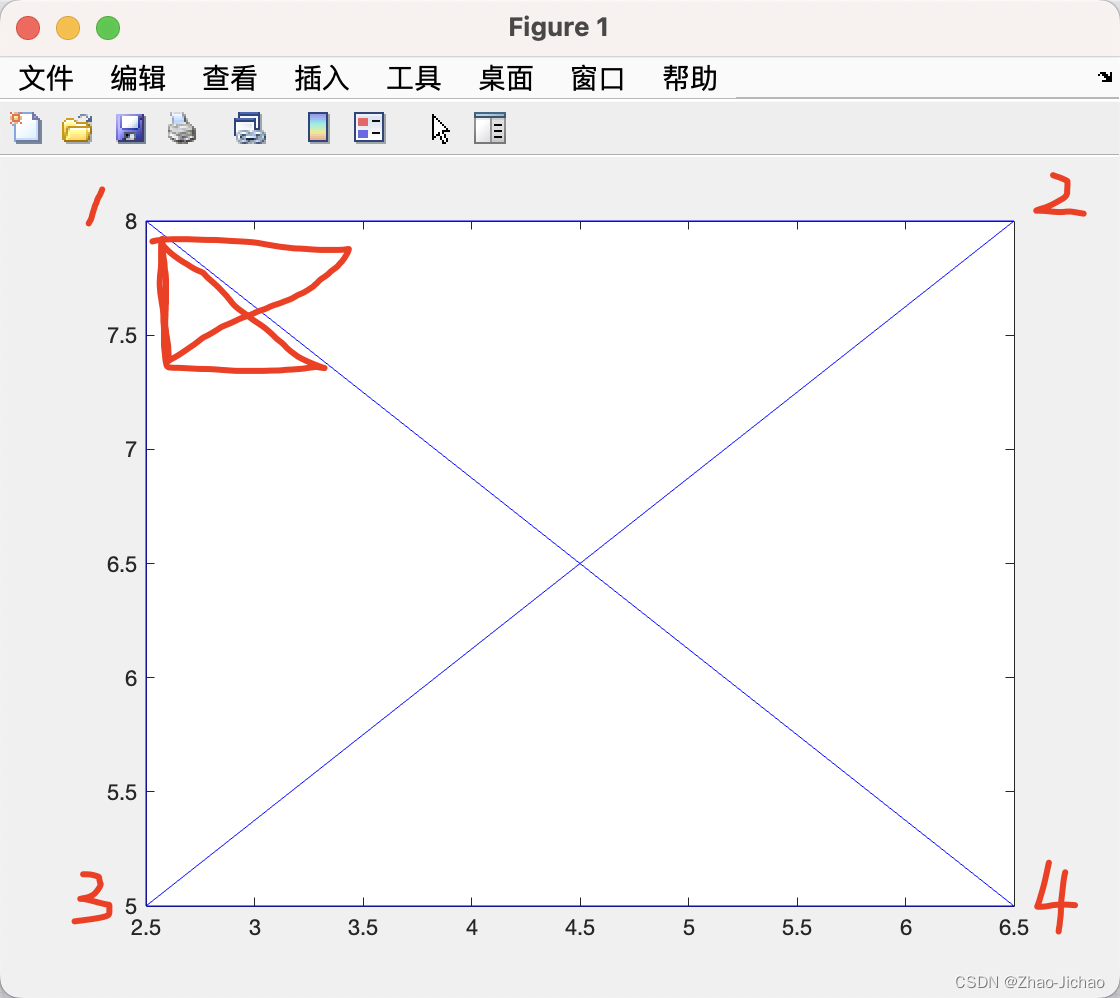The image size is (1120, 998).
Task: Open the 编辑 menu
Action: pos(137,78)
